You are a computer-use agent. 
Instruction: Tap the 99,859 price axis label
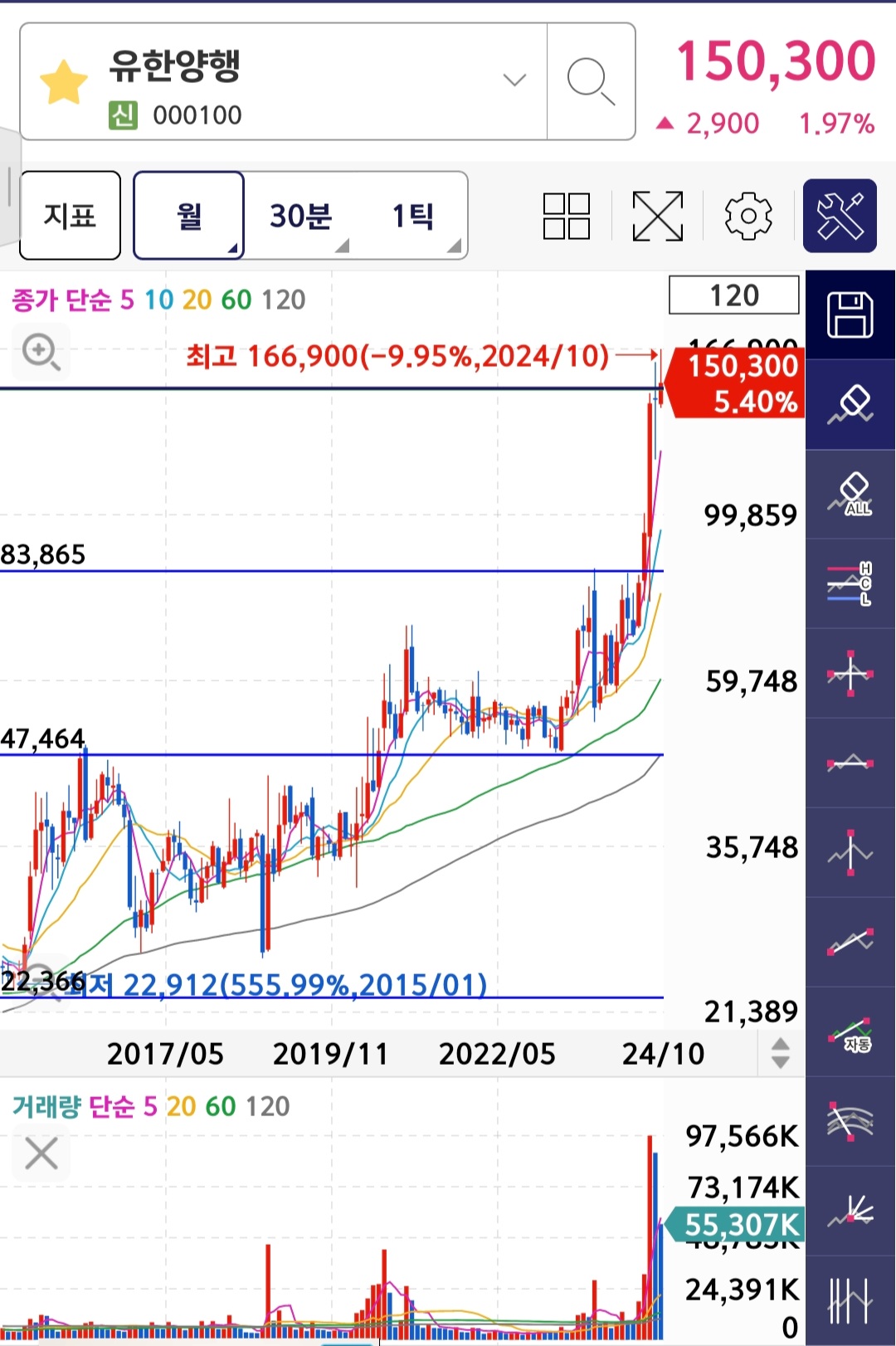pos(751,515)
